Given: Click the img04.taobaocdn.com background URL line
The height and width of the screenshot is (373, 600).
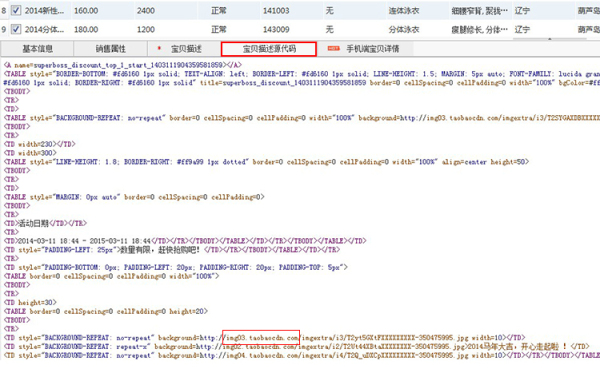Looking at the screenshot, I should point(302,355).
